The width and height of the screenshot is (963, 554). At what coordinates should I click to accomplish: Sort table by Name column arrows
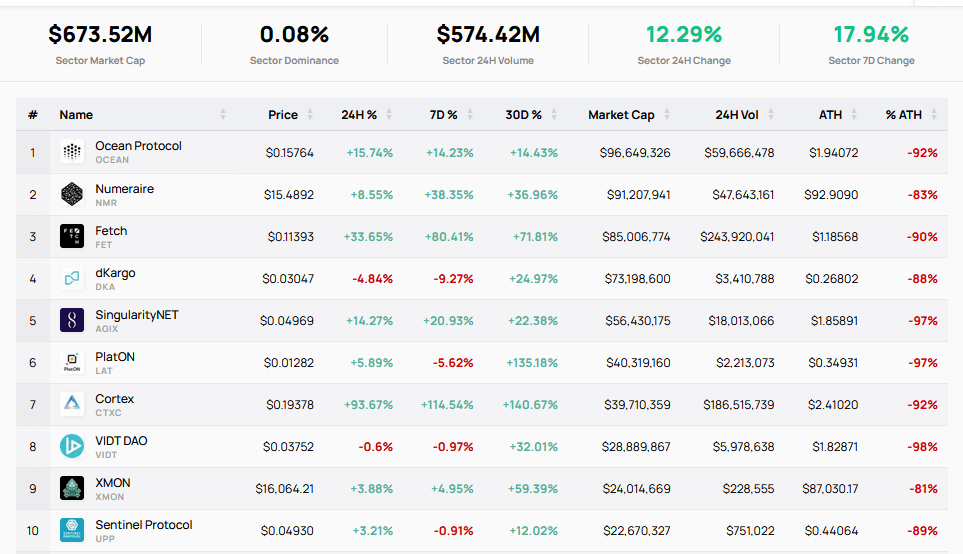223,114
